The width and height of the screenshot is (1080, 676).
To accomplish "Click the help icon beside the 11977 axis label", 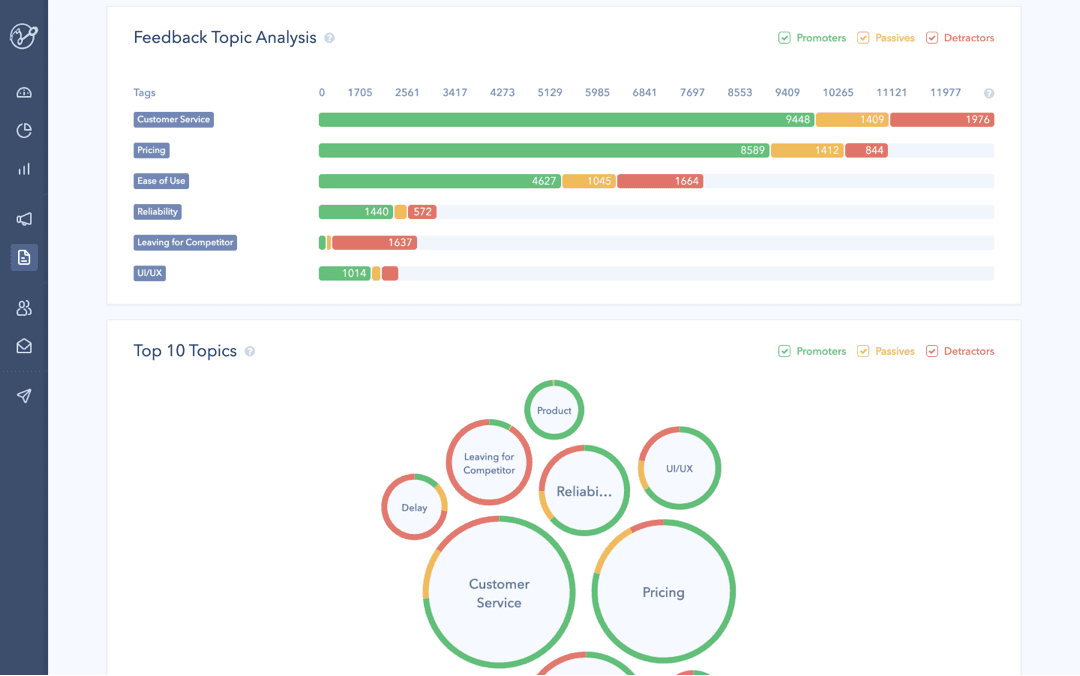I will point(989,93).
